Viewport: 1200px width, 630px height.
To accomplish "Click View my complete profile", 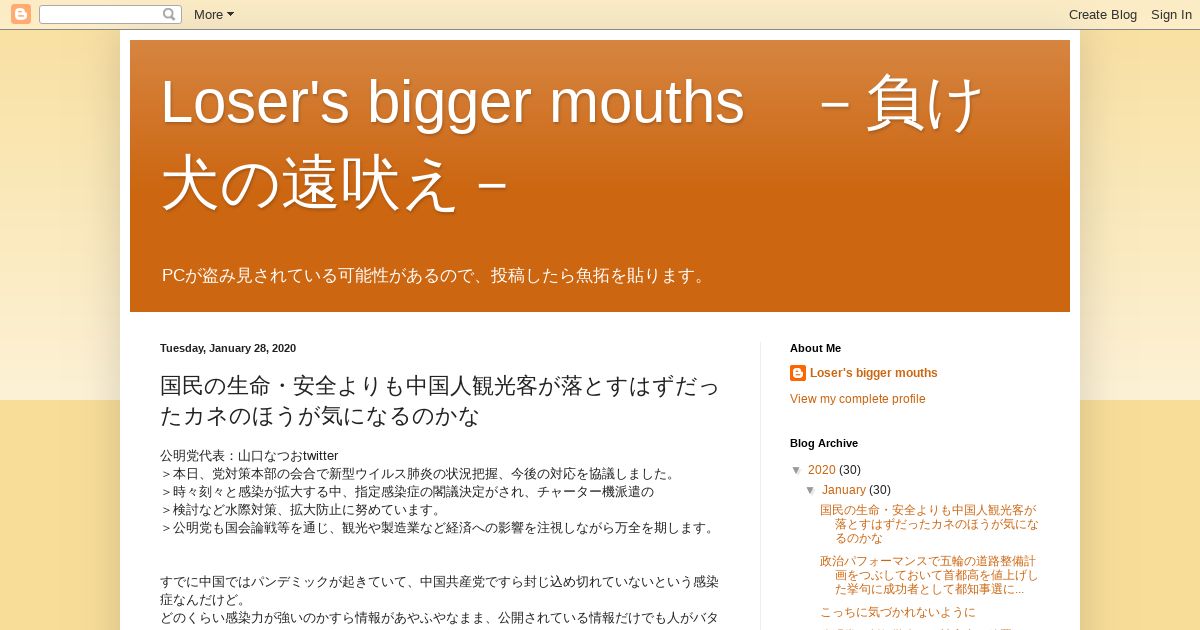I will tap(858, 399).
